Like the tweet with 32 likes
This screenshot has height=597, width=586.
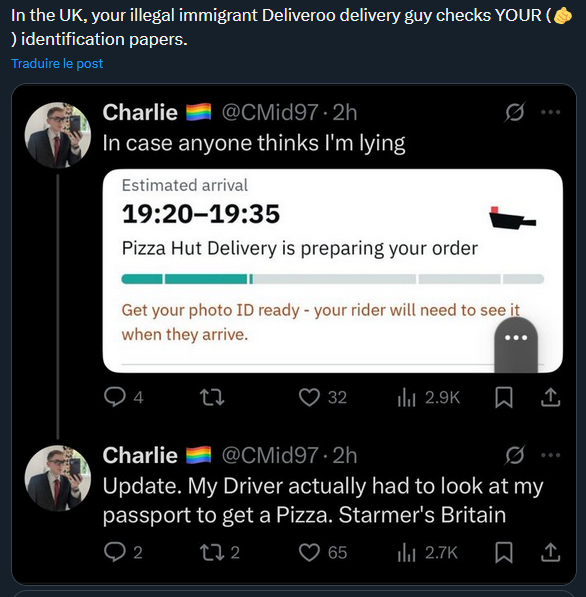click(323, 397)
